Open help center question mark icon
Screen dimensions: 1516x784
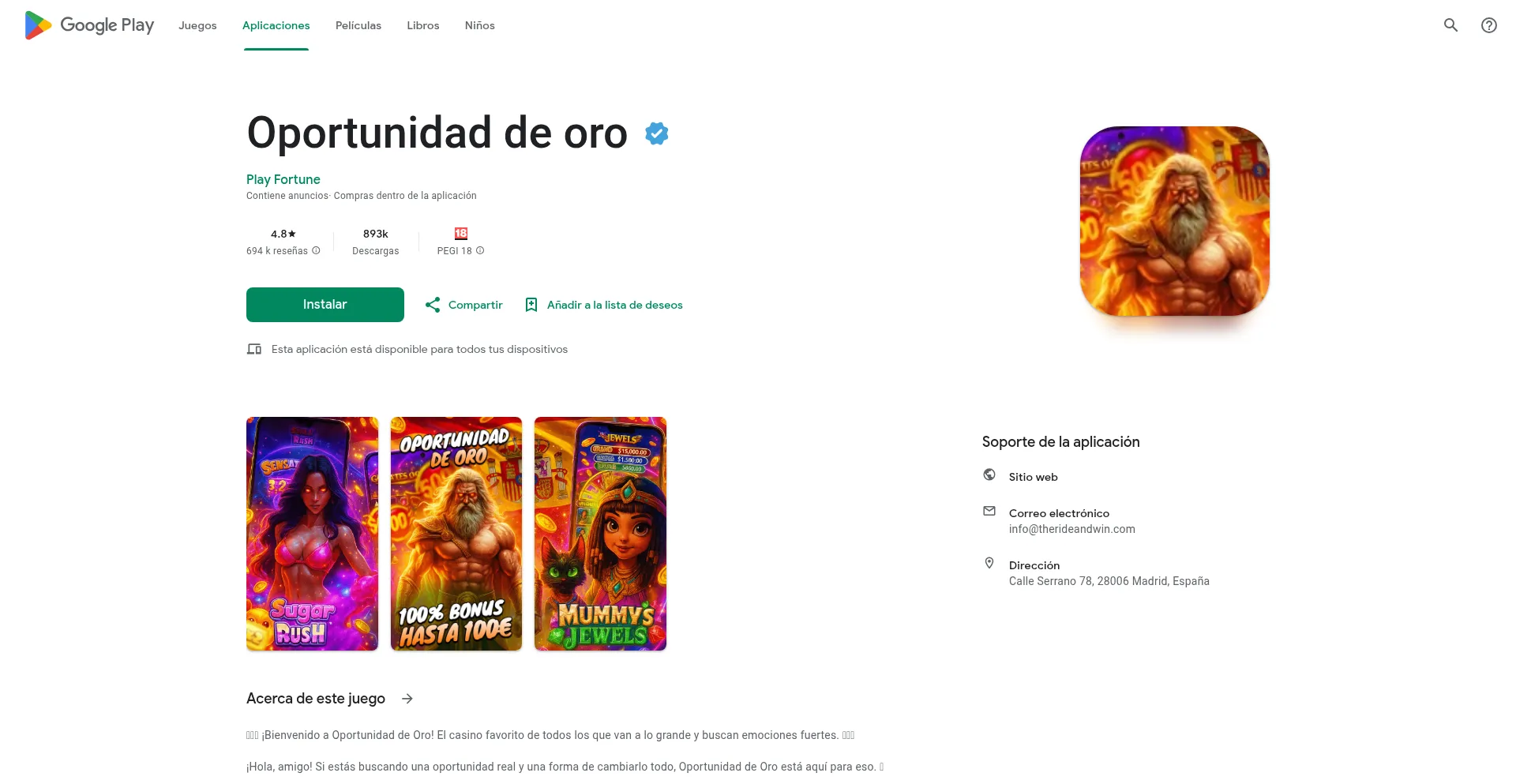tap(1489, 25)
